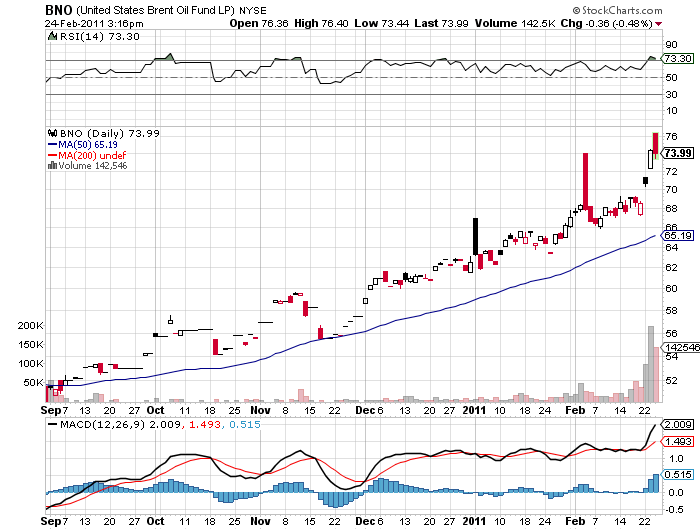Click the 2.009 MACD axis tag
This screenshot has height=530, width=700.
678,425
